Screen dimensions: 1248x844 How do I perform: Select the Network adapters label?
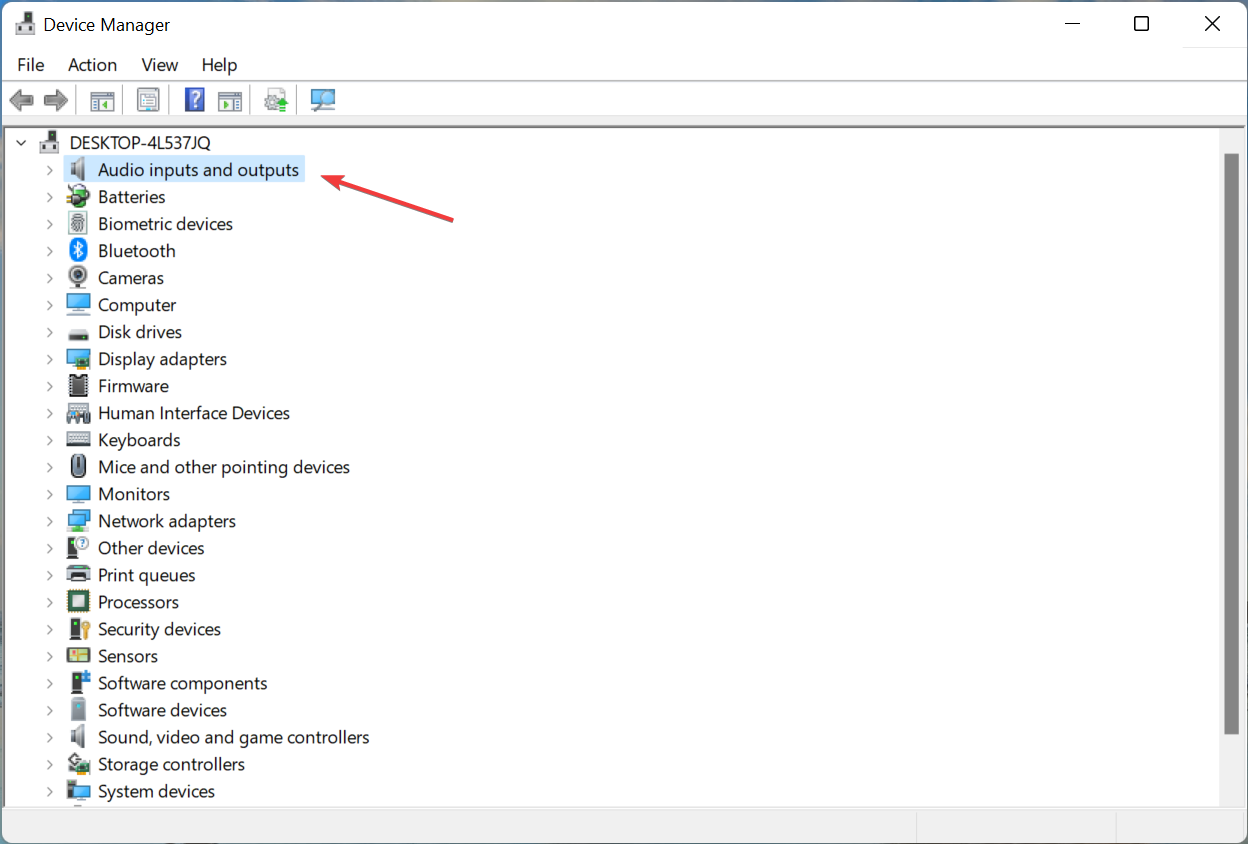(167, 521)
